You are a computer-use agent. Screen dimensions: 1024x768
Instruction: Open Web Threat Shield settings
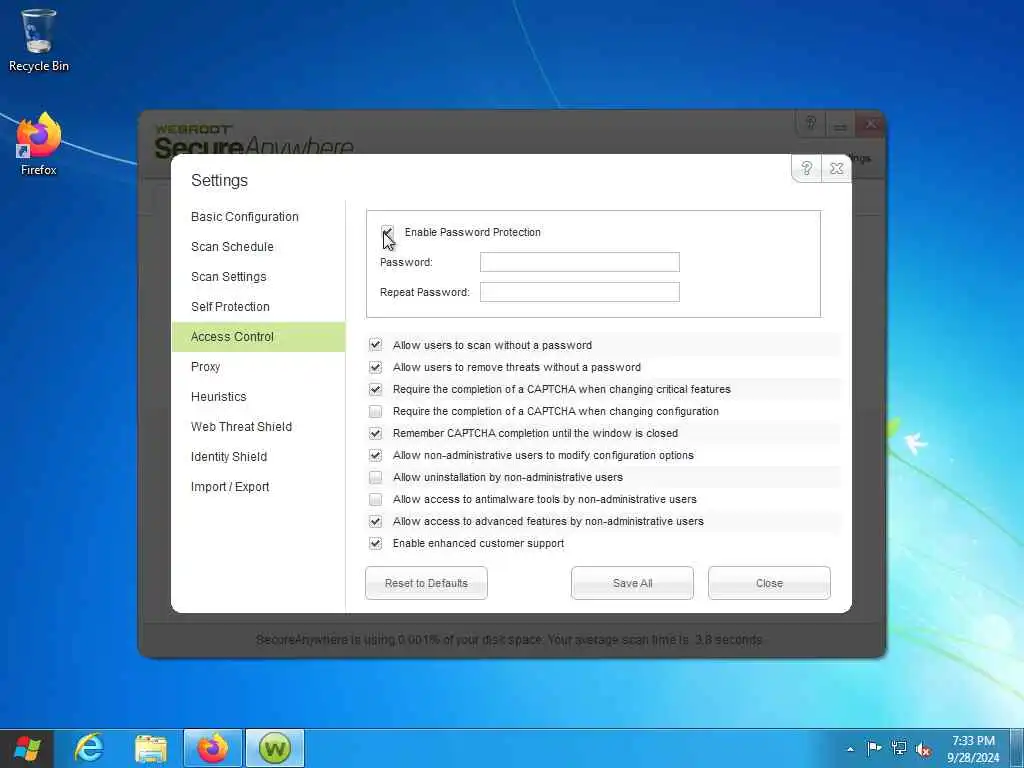[x=259, y=427]
